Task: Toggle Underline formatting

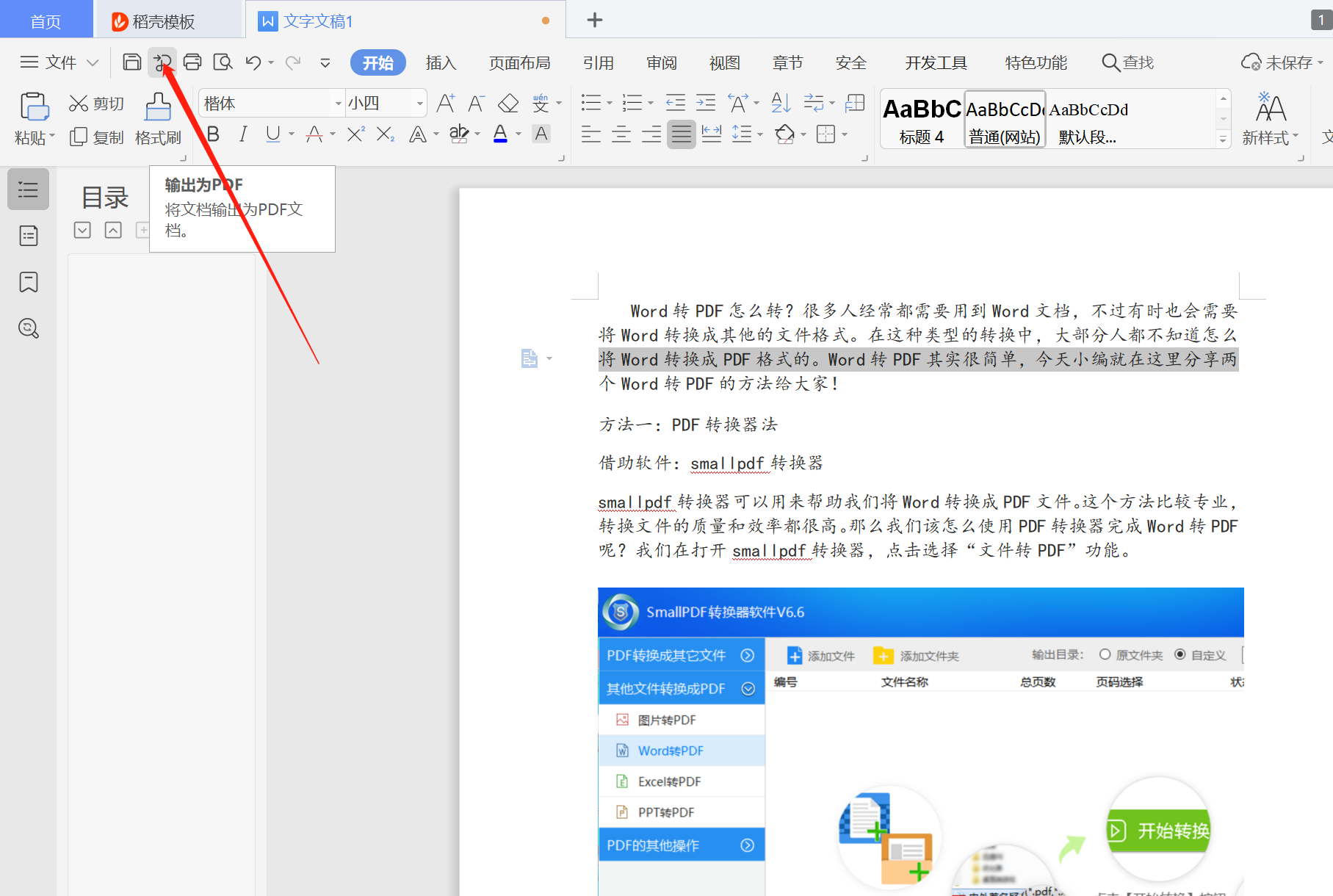Action: click(x=273, y=134)
